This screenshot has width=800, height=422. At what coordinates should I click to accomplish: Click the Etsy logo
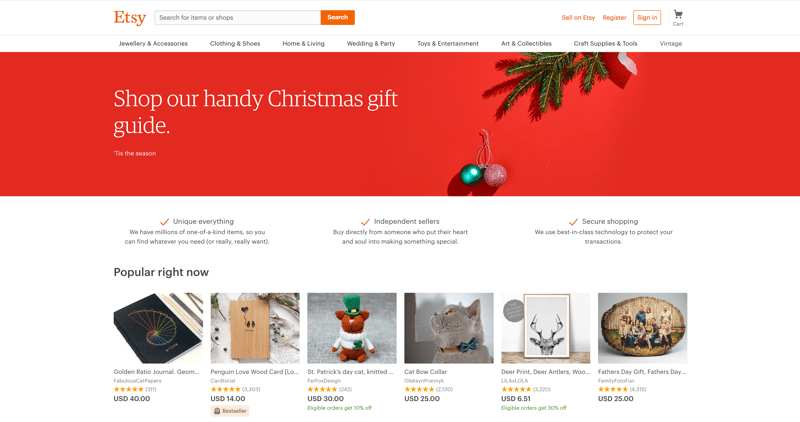coord(130,18)
